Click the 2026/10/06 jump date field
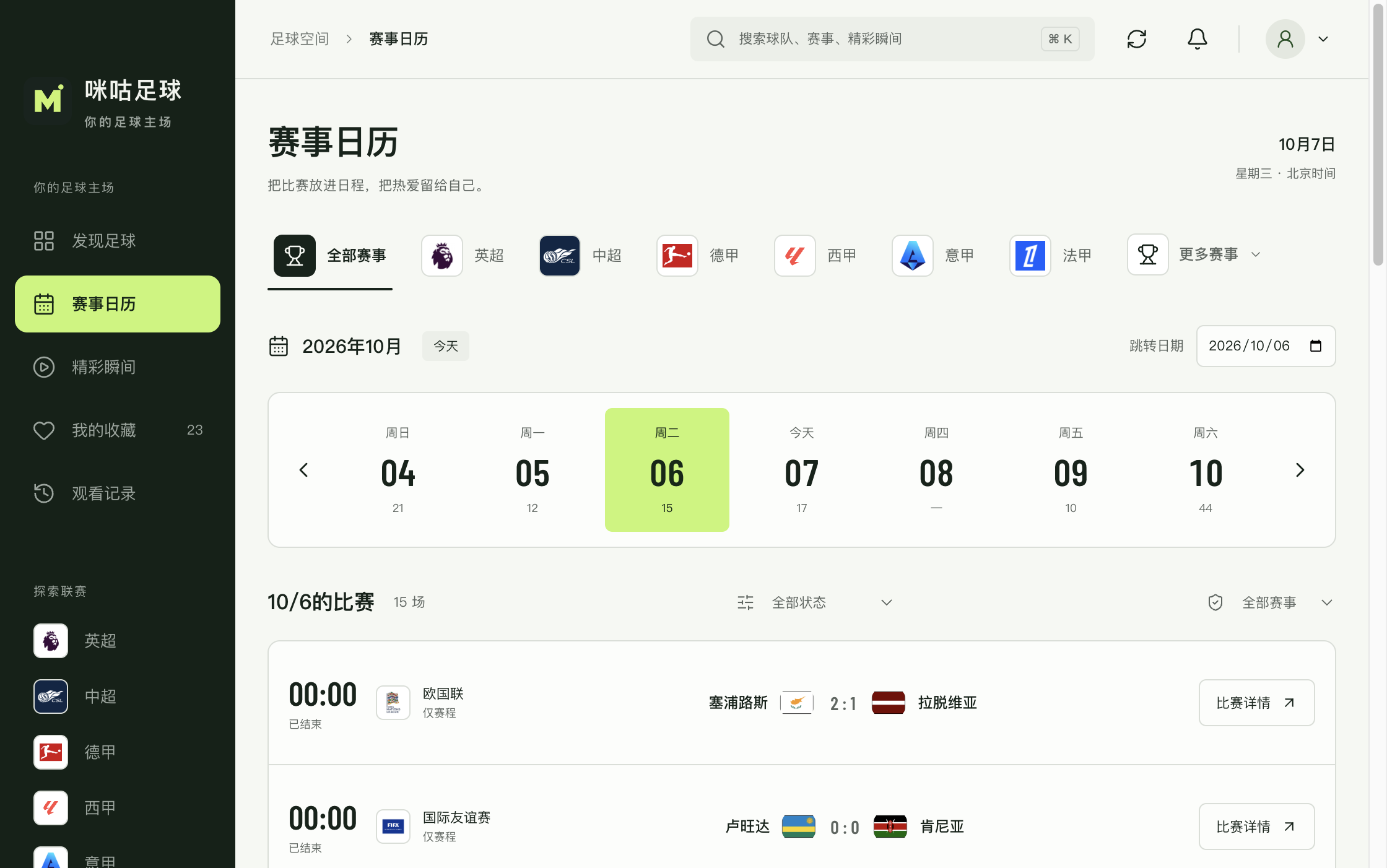 coord(1266,346)
